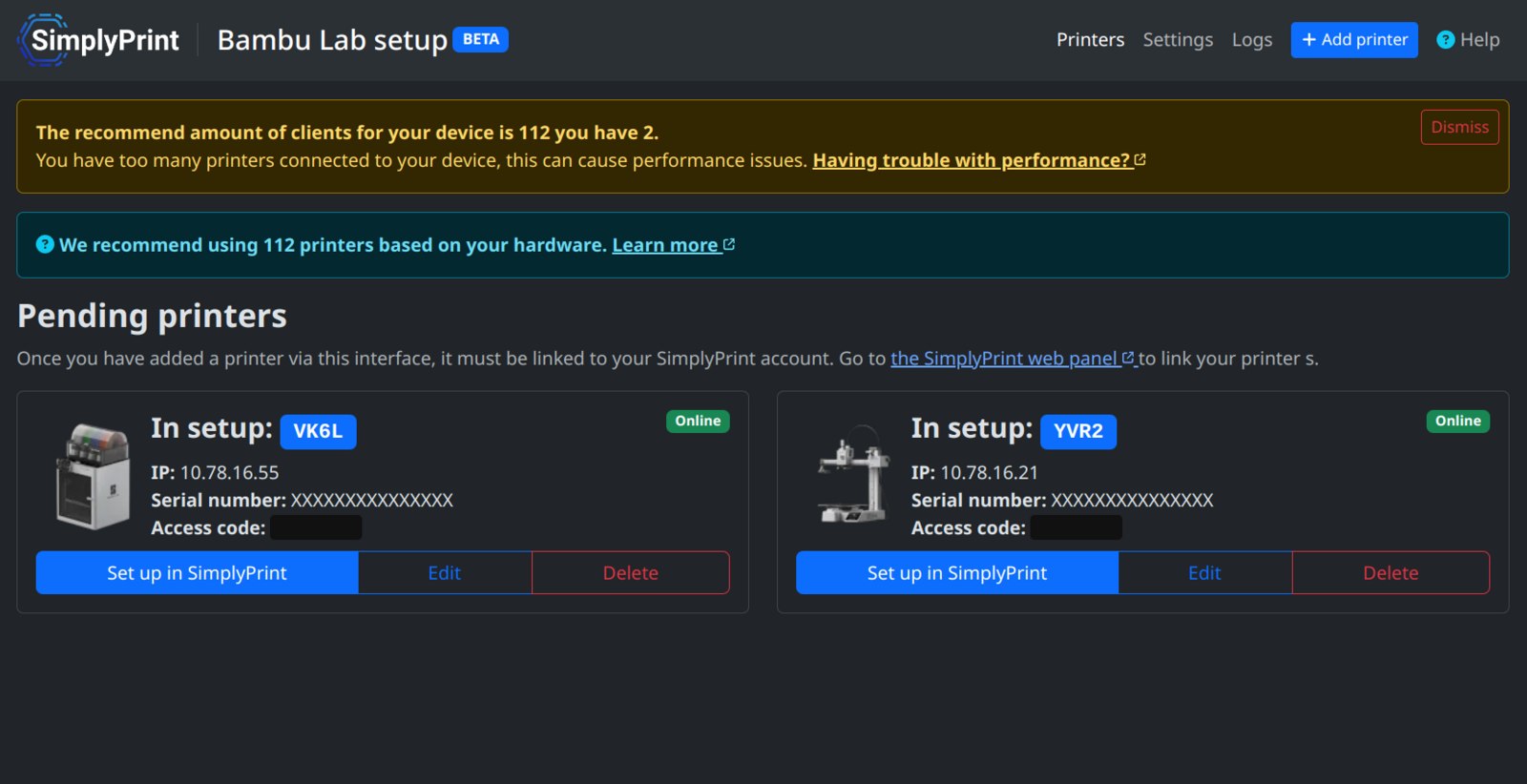1527x784 pixels.
Task: Select the IP address 10.78.16.55
Action: coord(230,472)
